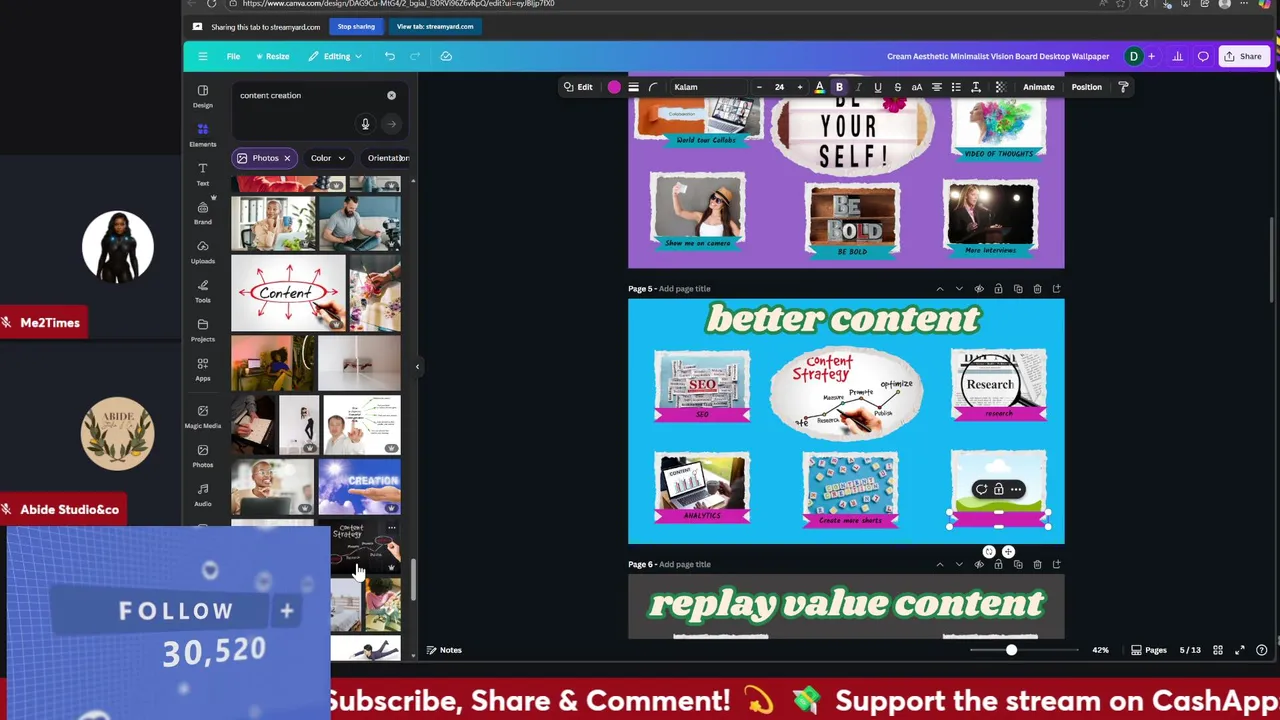Open the Photos panel in sidebar
This screenshot has width=1280, height=720.
203,456
